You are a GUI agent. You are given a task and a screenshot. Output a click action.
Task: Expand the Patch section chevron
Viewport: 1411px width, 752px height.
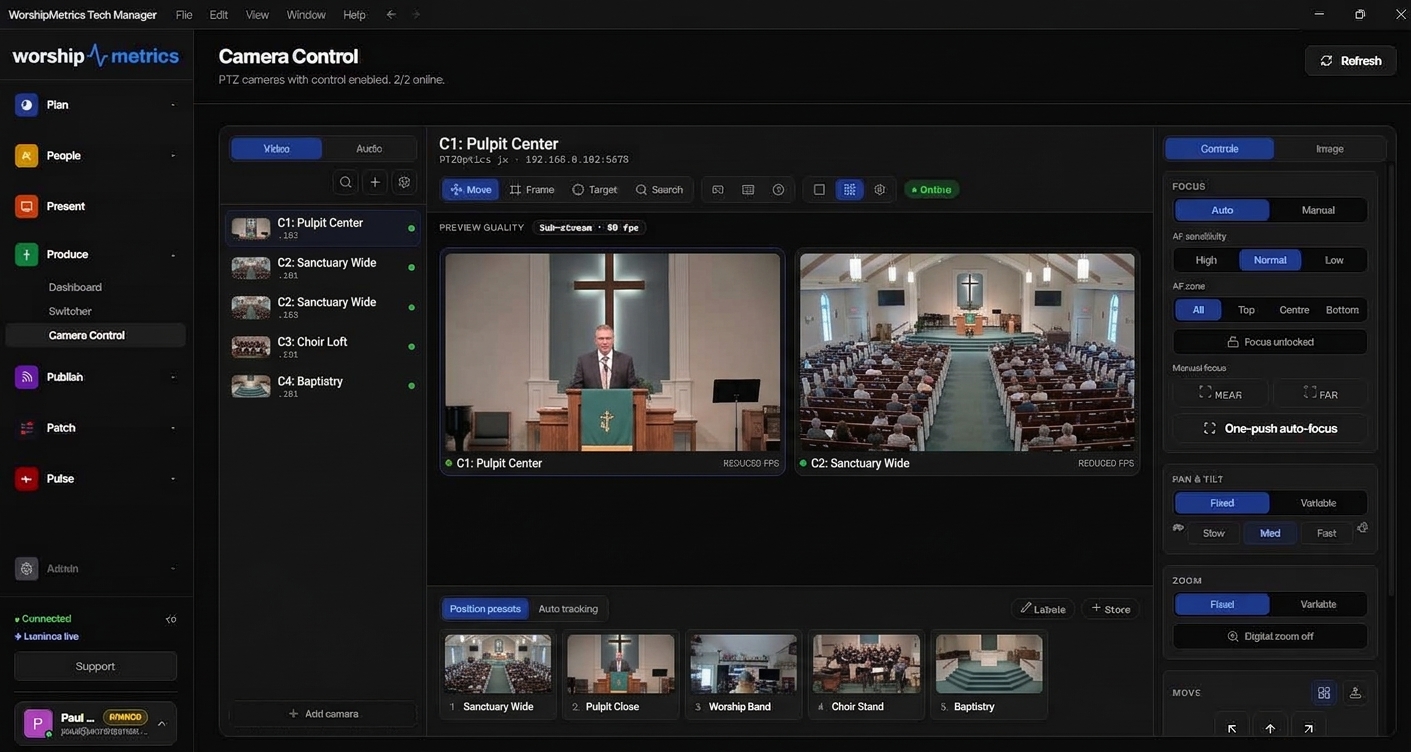[173, 428]
